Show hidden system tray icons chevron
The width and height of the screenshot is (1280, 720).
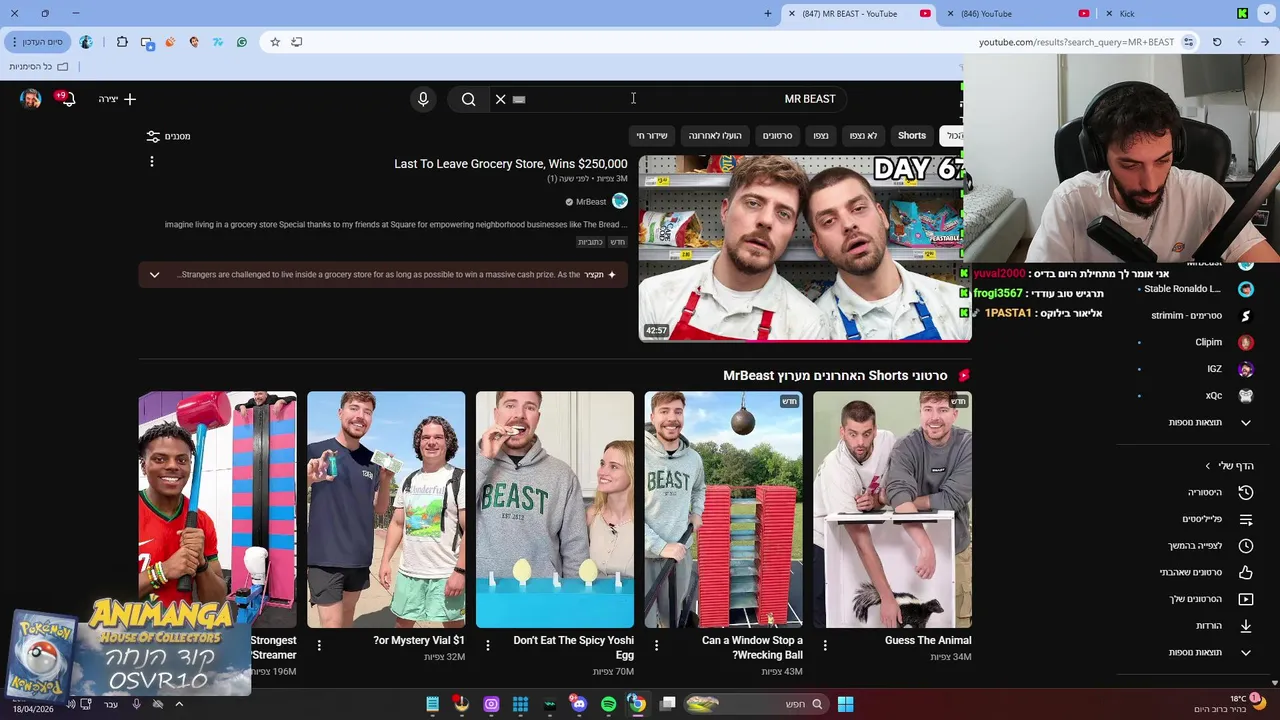(x=179, y=704)
